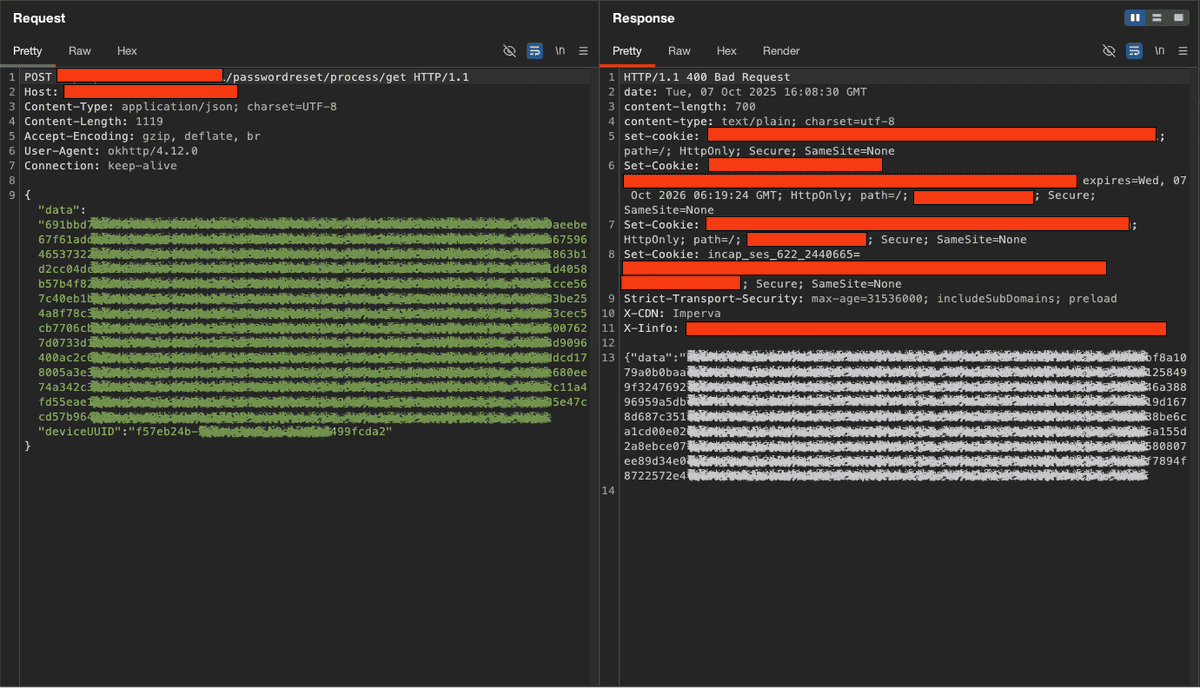Click 'User-Agent: okhttp/4.12.0' header
The image size is (1202, 688).
(x=111, y=151)
